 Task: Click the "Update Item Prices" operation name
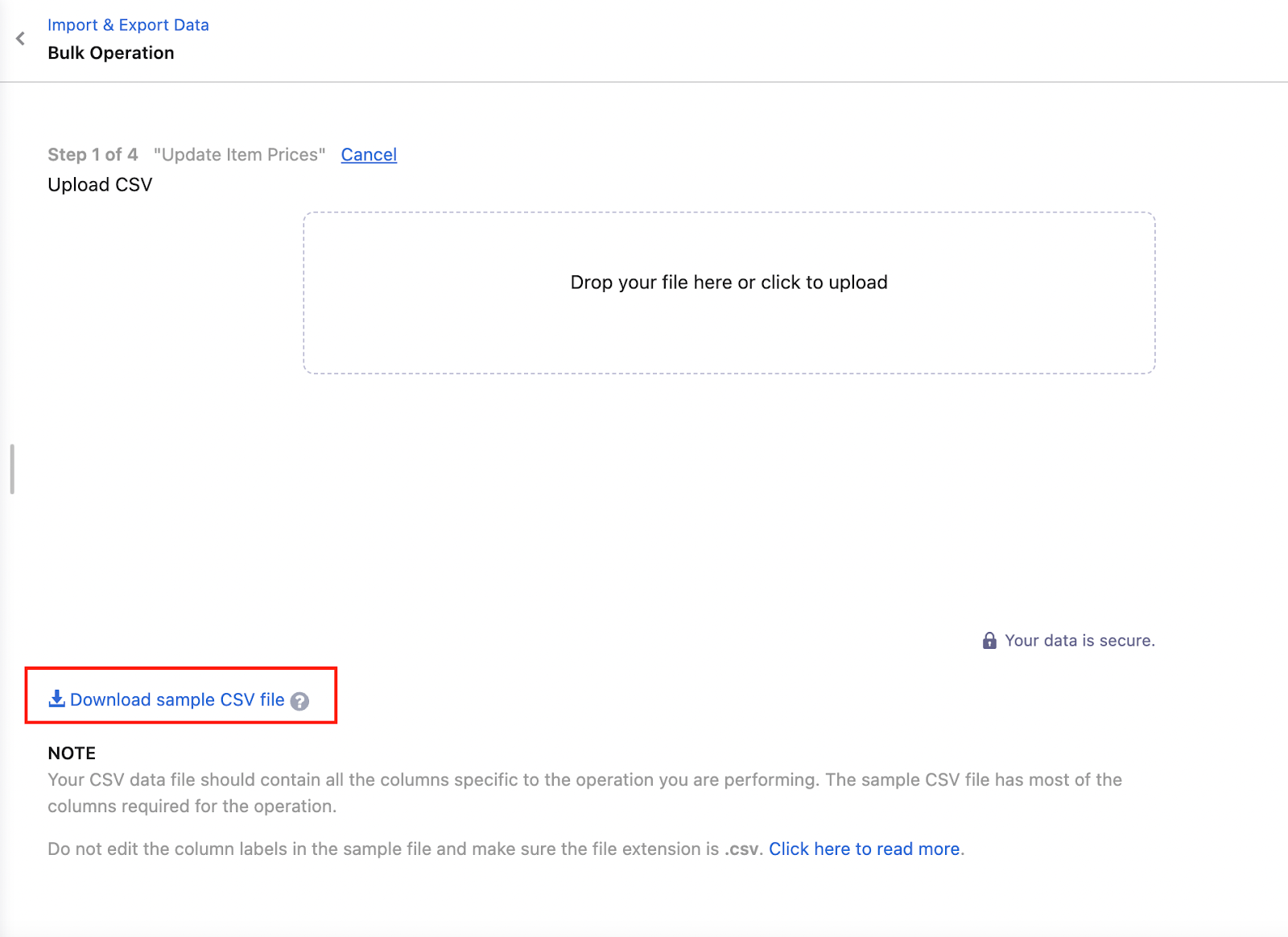click(x=239, y=155)
